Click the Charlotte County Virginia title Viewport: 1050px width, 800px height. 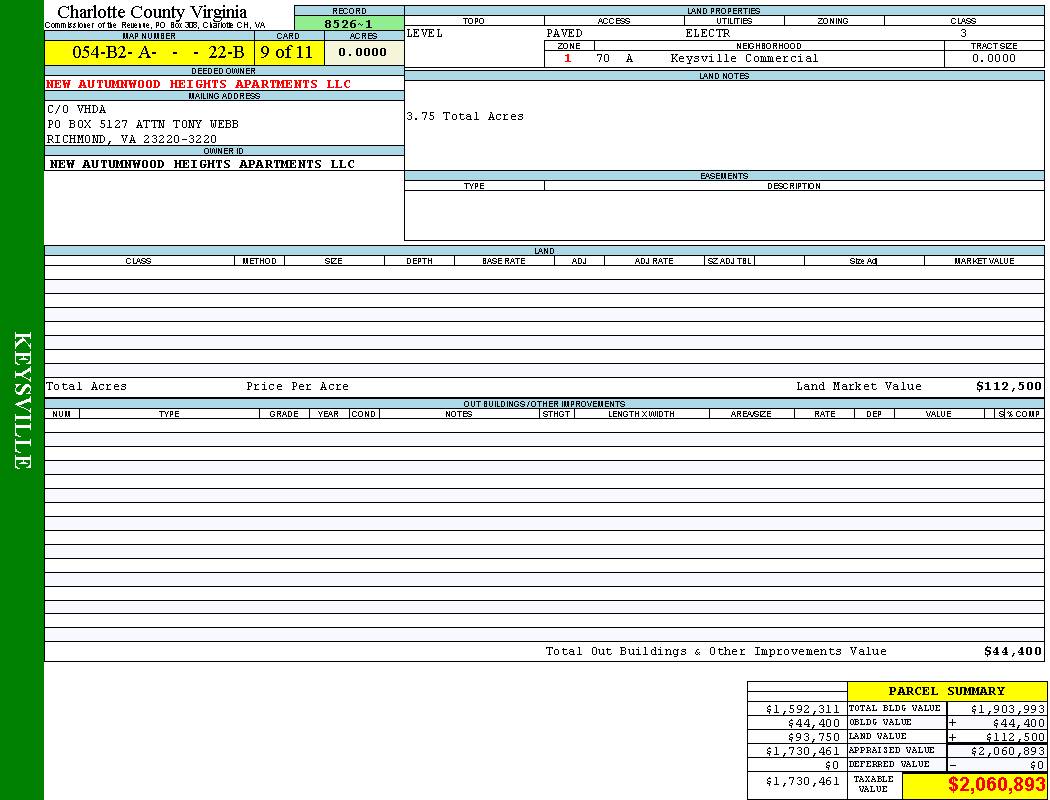[152, 12]
